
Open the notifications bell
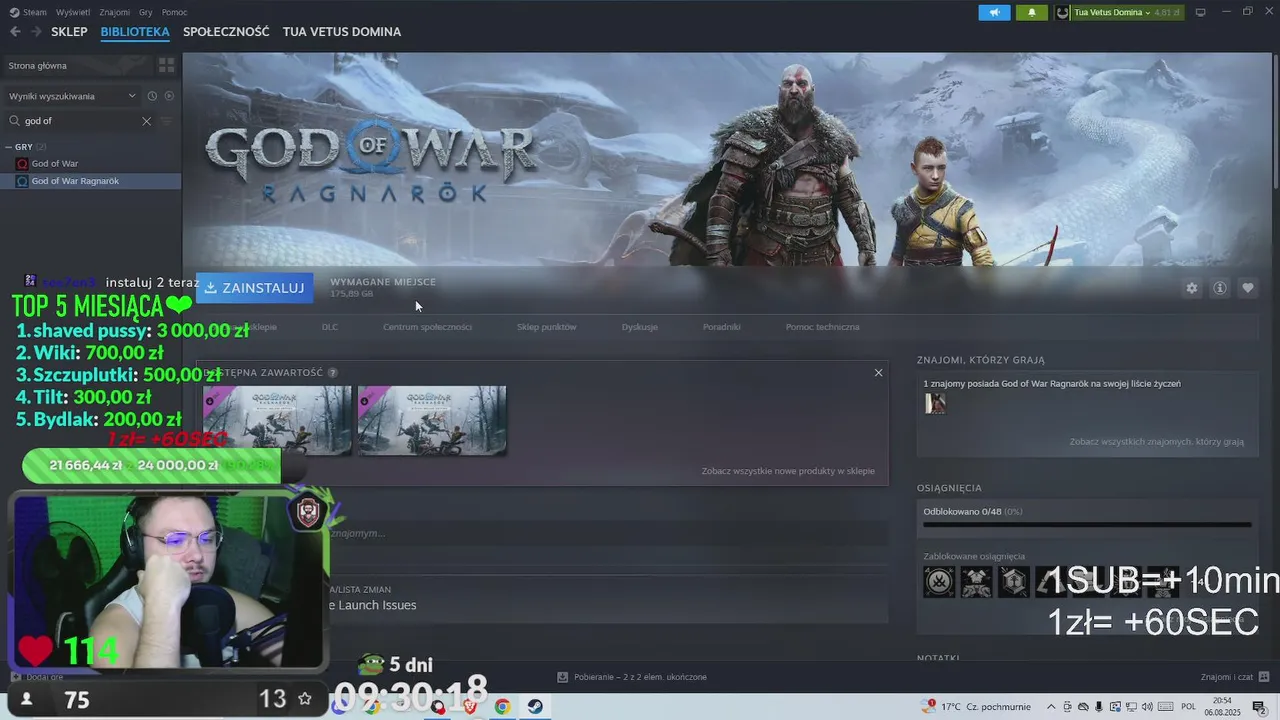coord(1032,12)
